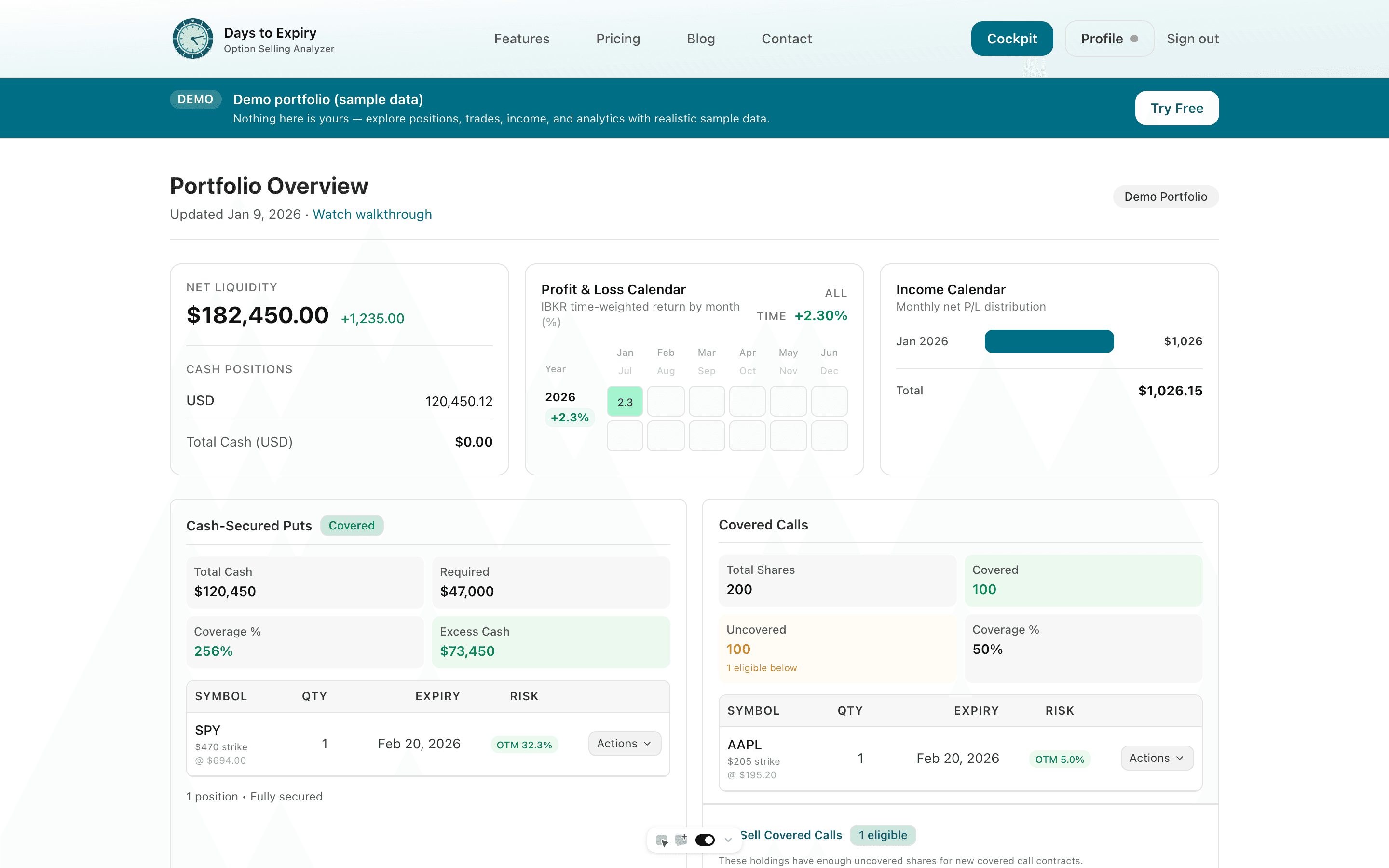Click the Days to Expiry clock logo
Screen dimensions: 1389x868
pyautogui.click(x=193, y=38)
